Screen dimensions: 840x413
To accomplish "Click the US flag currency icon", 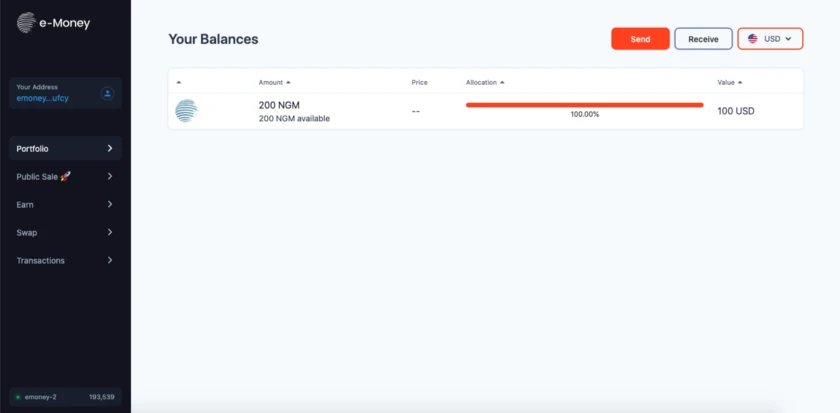I will [x=753, y=39].
